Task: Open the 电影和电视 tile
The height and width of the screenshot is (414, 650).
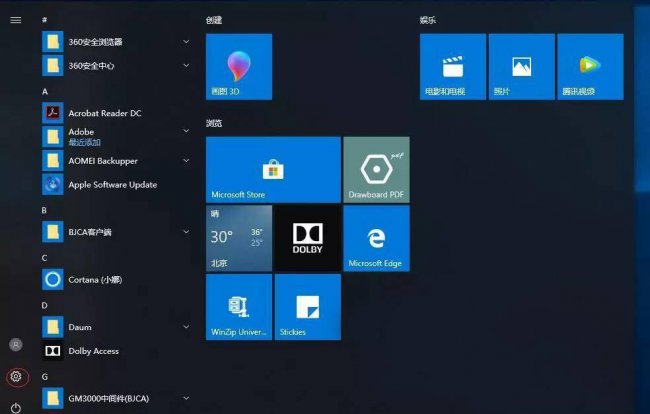Action: coord(453,67)
